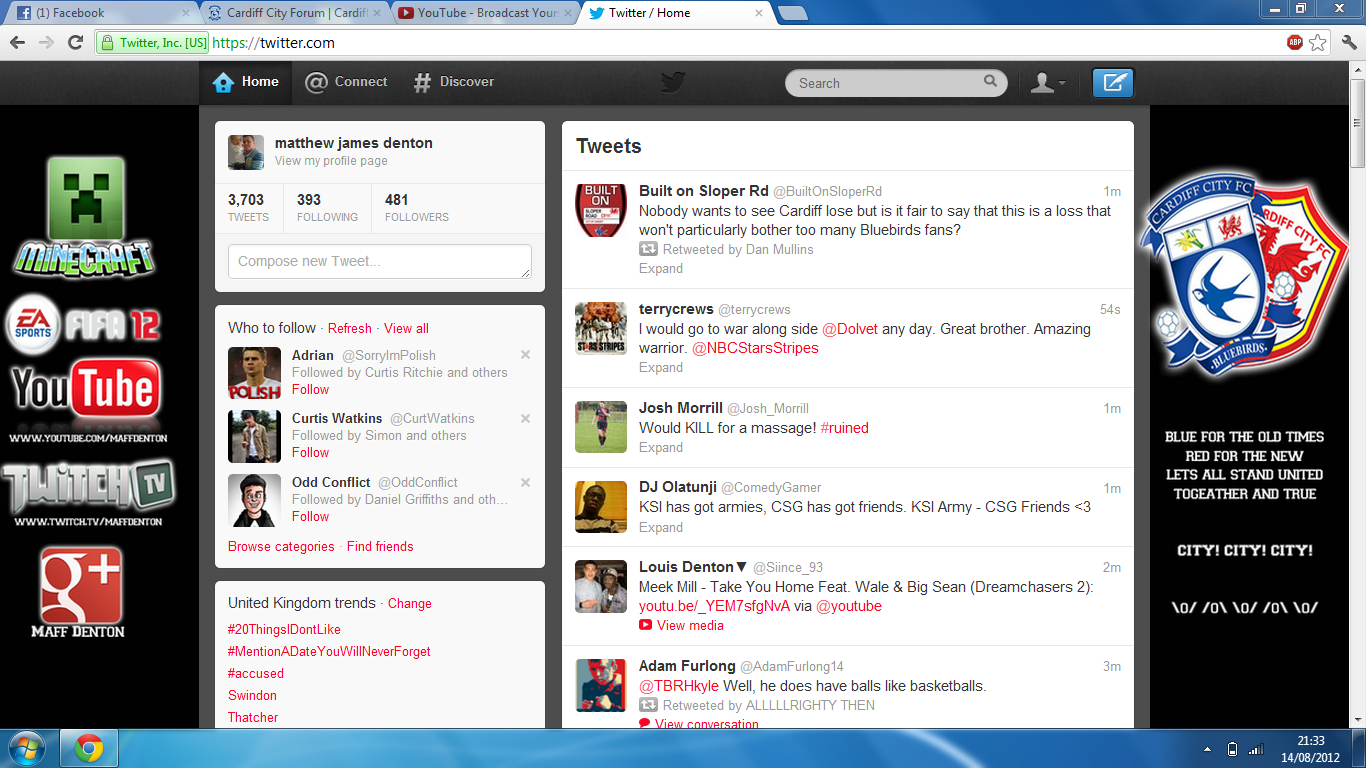Open the Connect section
This screenshot has width=1366, height=768.
(346, 82)
